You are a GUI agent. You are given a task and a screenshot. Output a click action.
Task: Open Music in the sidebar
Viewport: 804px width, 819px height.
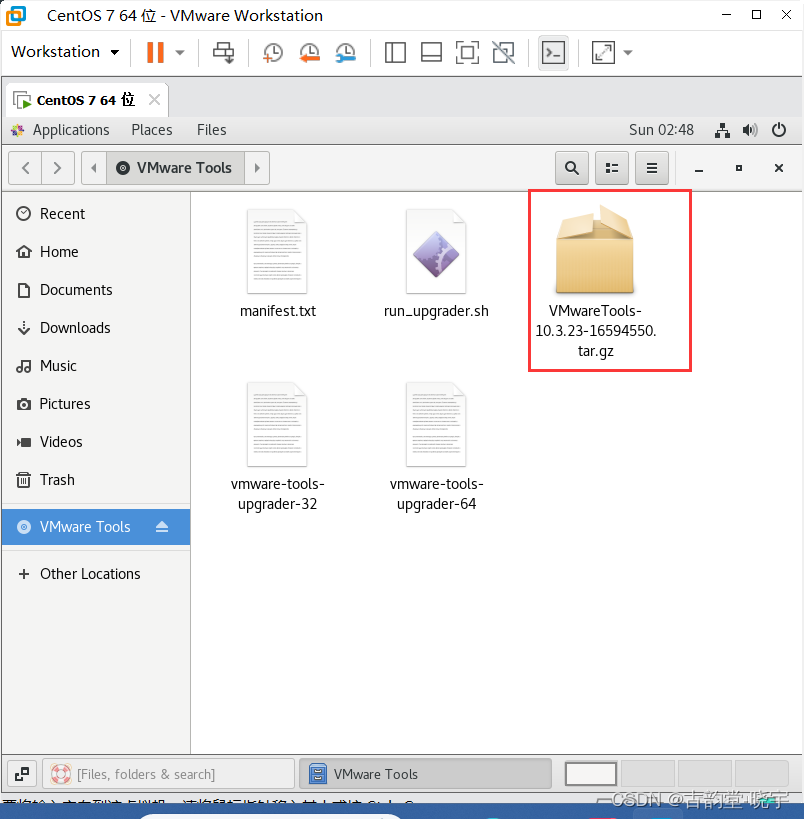click(x=96, y=366)
